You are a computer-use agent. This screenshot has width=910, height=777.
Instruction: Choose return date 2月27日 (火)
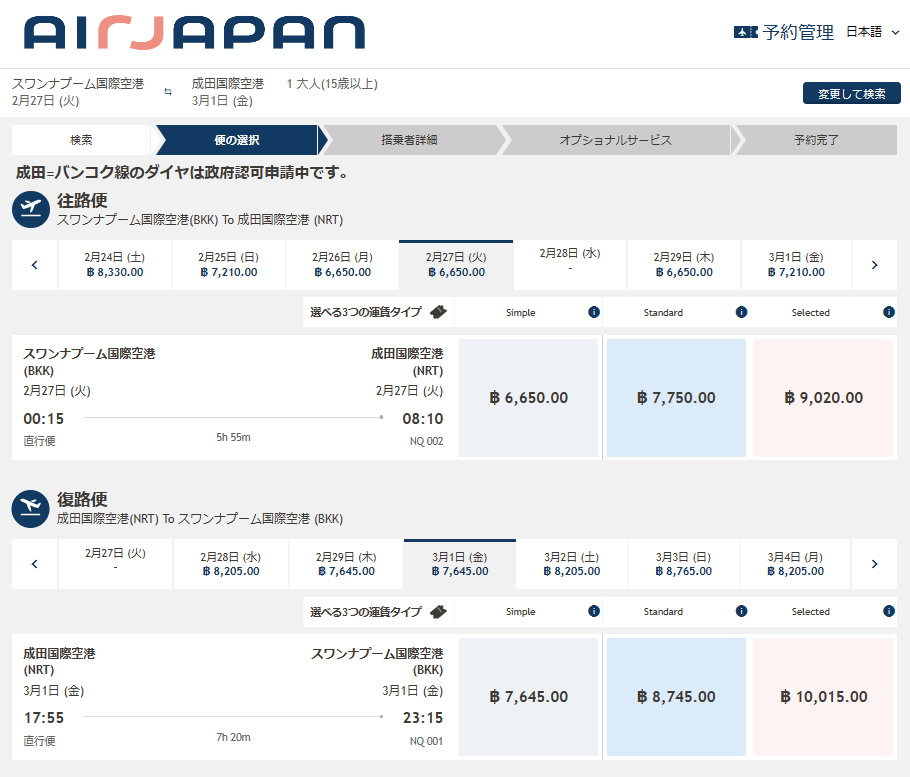point(115,564)
